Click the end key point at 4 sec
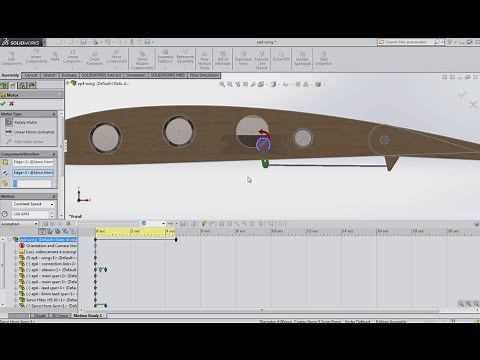This screenshot has width=480, height=360. pyautogui.click(x=176, y=239)
